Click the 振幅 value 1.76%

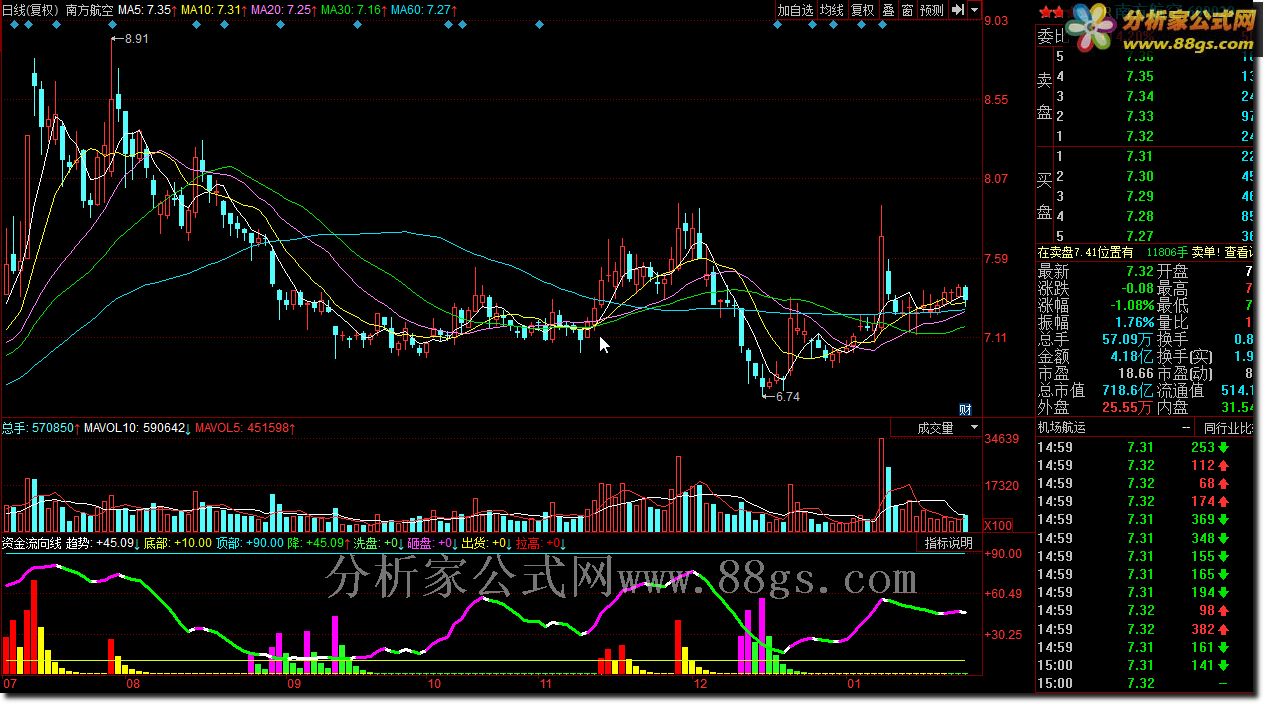tap(1134, 322)
